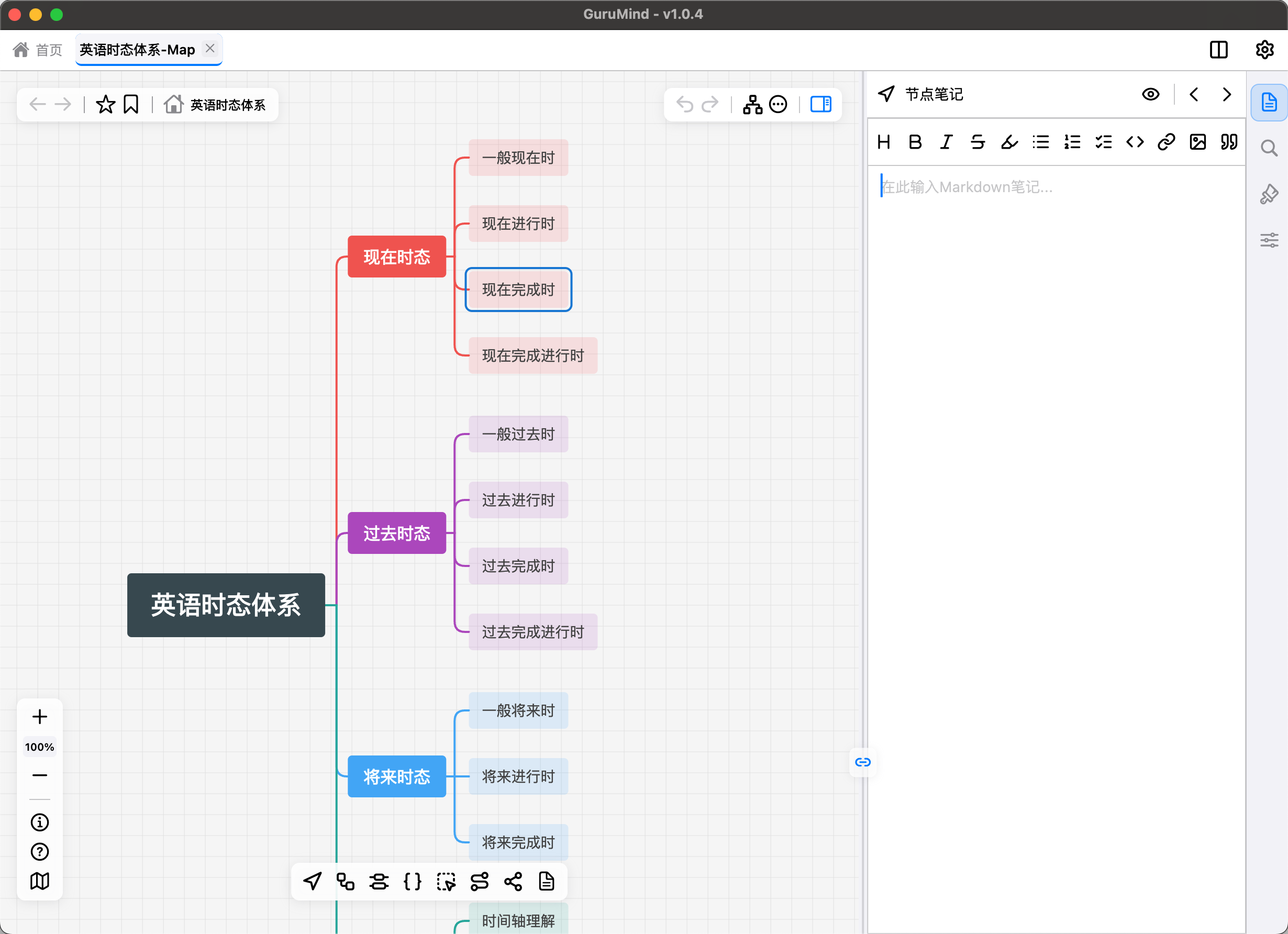Insert blockquote in note editor
The image size is (1288, 934).
click(x=1229, y=142)
